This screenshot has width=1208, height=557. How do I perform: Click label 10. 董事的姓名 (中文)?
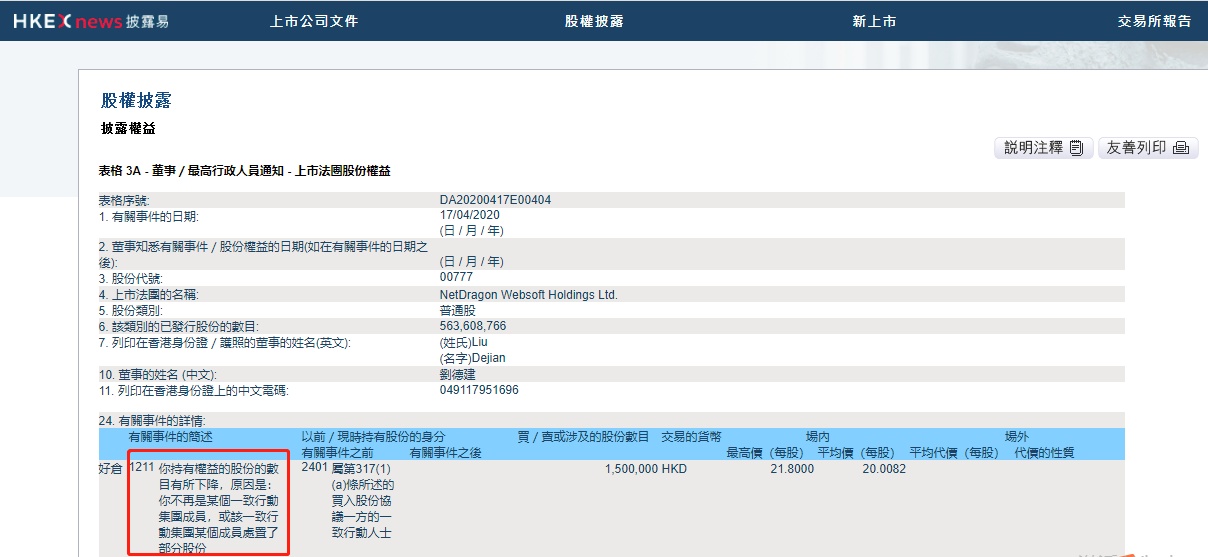[158, 375]
